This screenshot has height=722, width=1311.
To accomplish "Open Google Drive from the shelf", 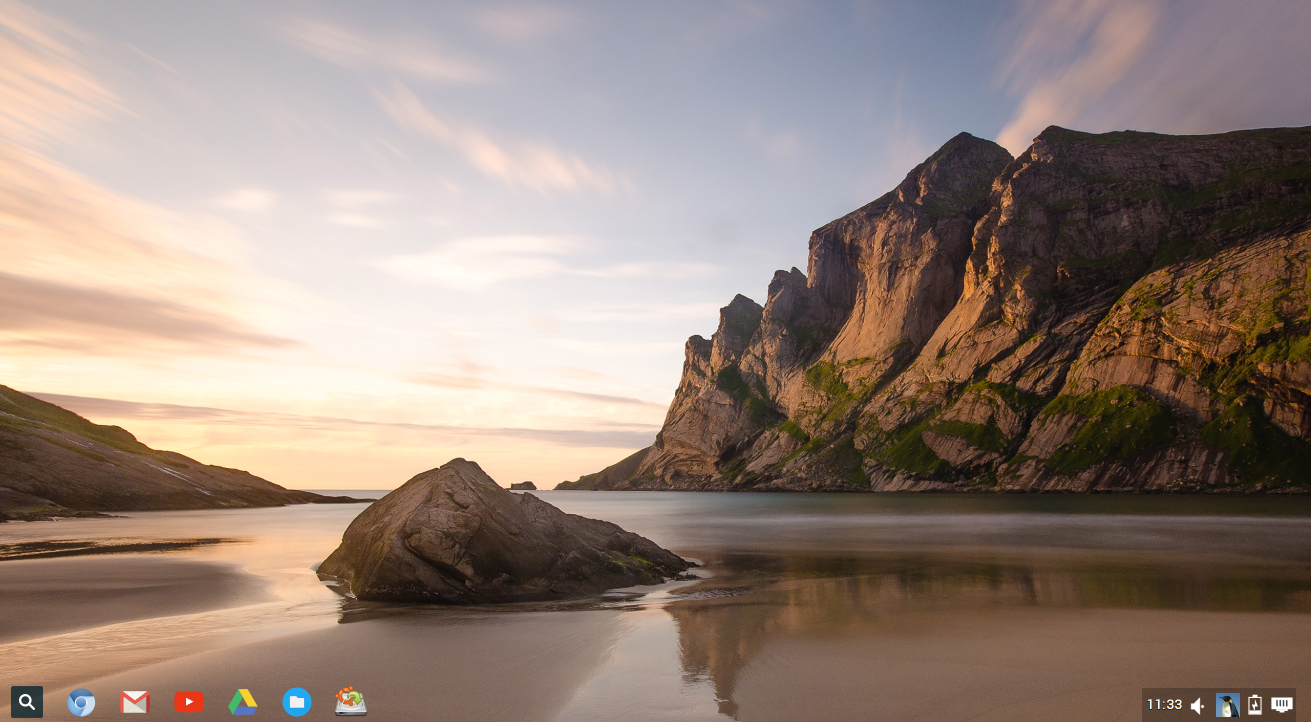I will pos(243,702).
